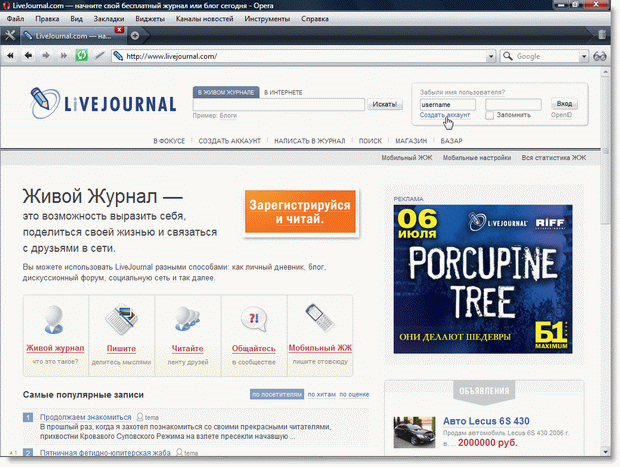Screen dimensions: 620x467
Task: Click into the LiveJournal search field
Action: [279, 104]
